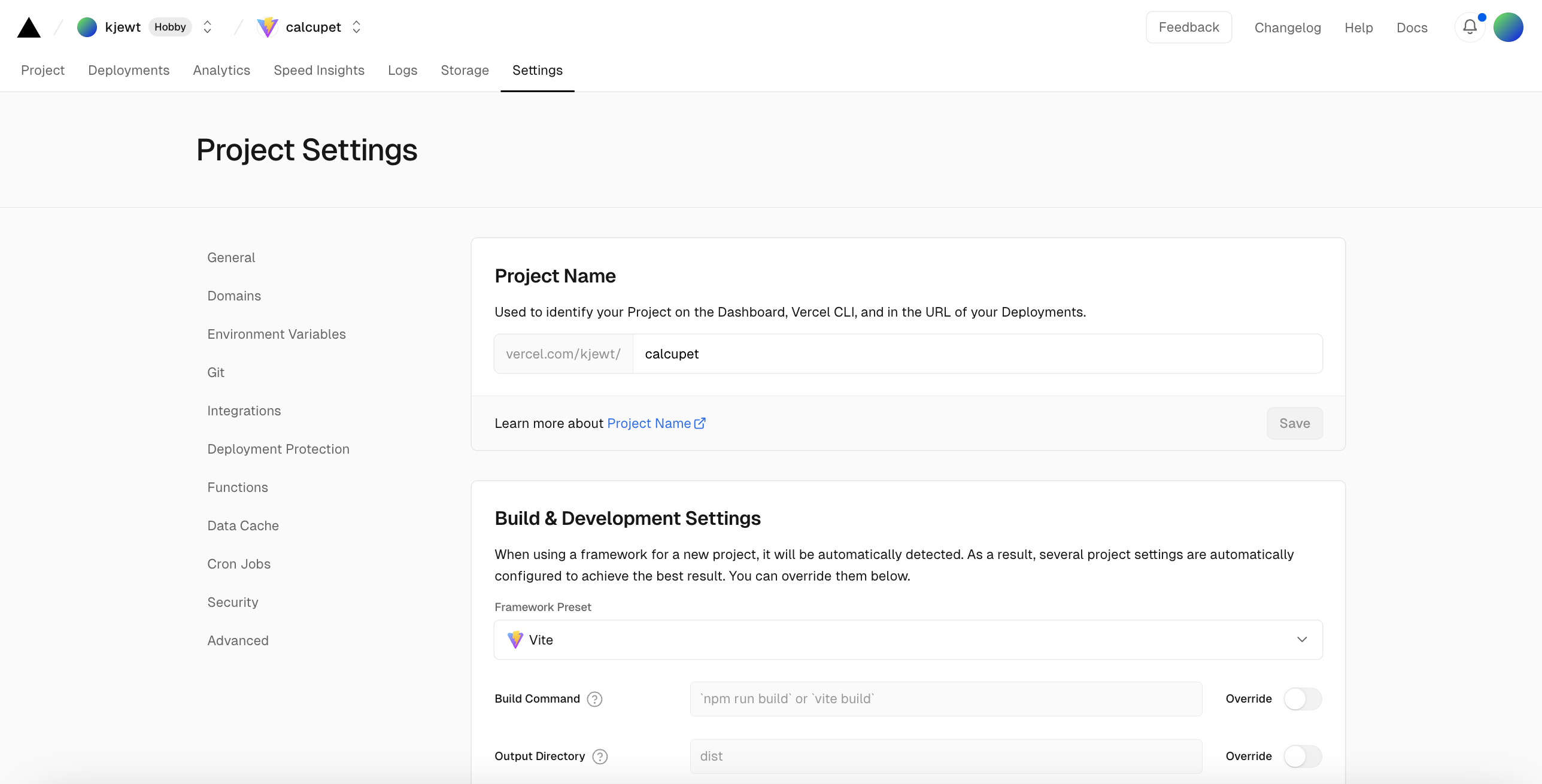
Task: Expand the kjewt team switcher chevrons
Action: [x=208, y=27]
